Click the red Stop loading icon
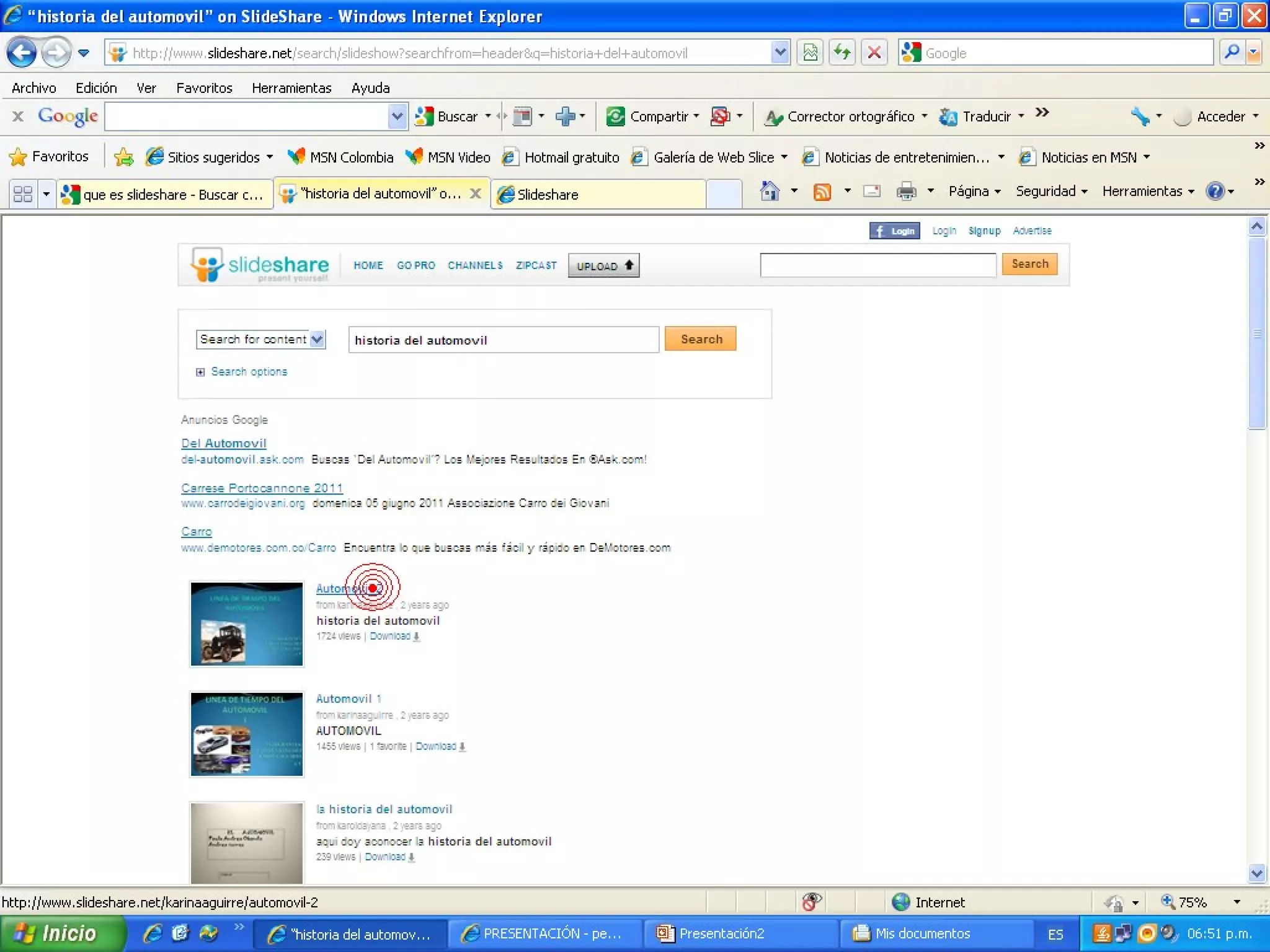 tap(874, 53)
